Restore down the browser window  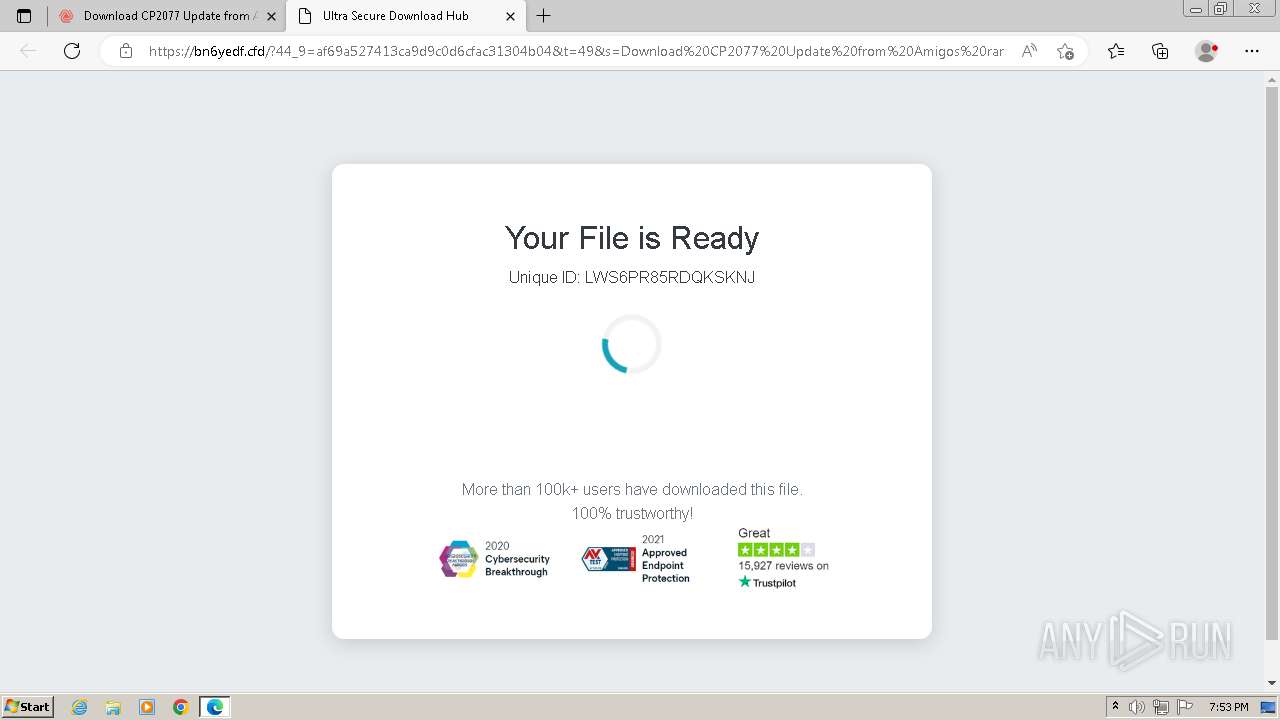click(1220, 9)
